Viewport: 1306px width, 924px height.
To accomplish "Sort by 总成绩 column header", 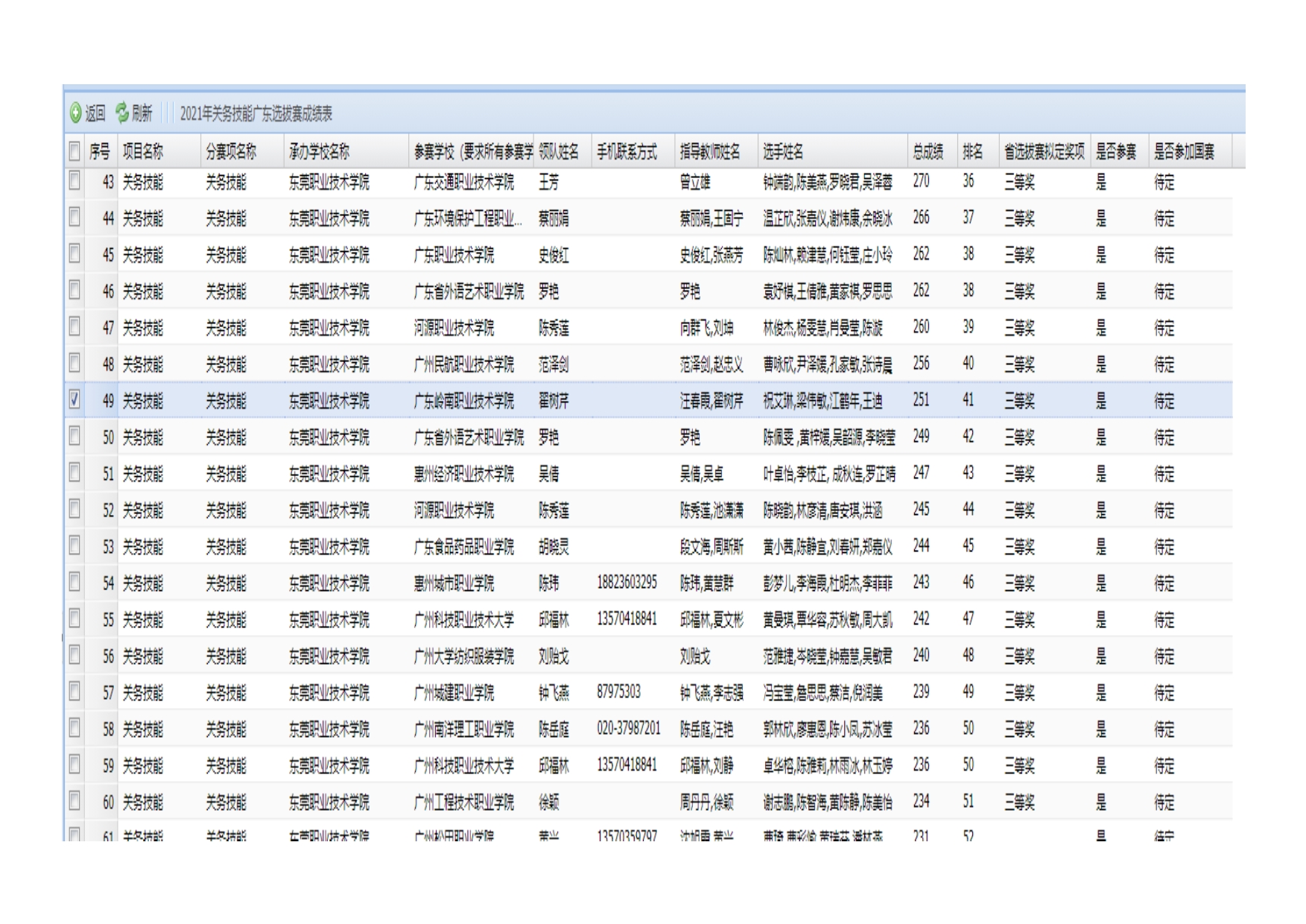I will click(928, 152).
